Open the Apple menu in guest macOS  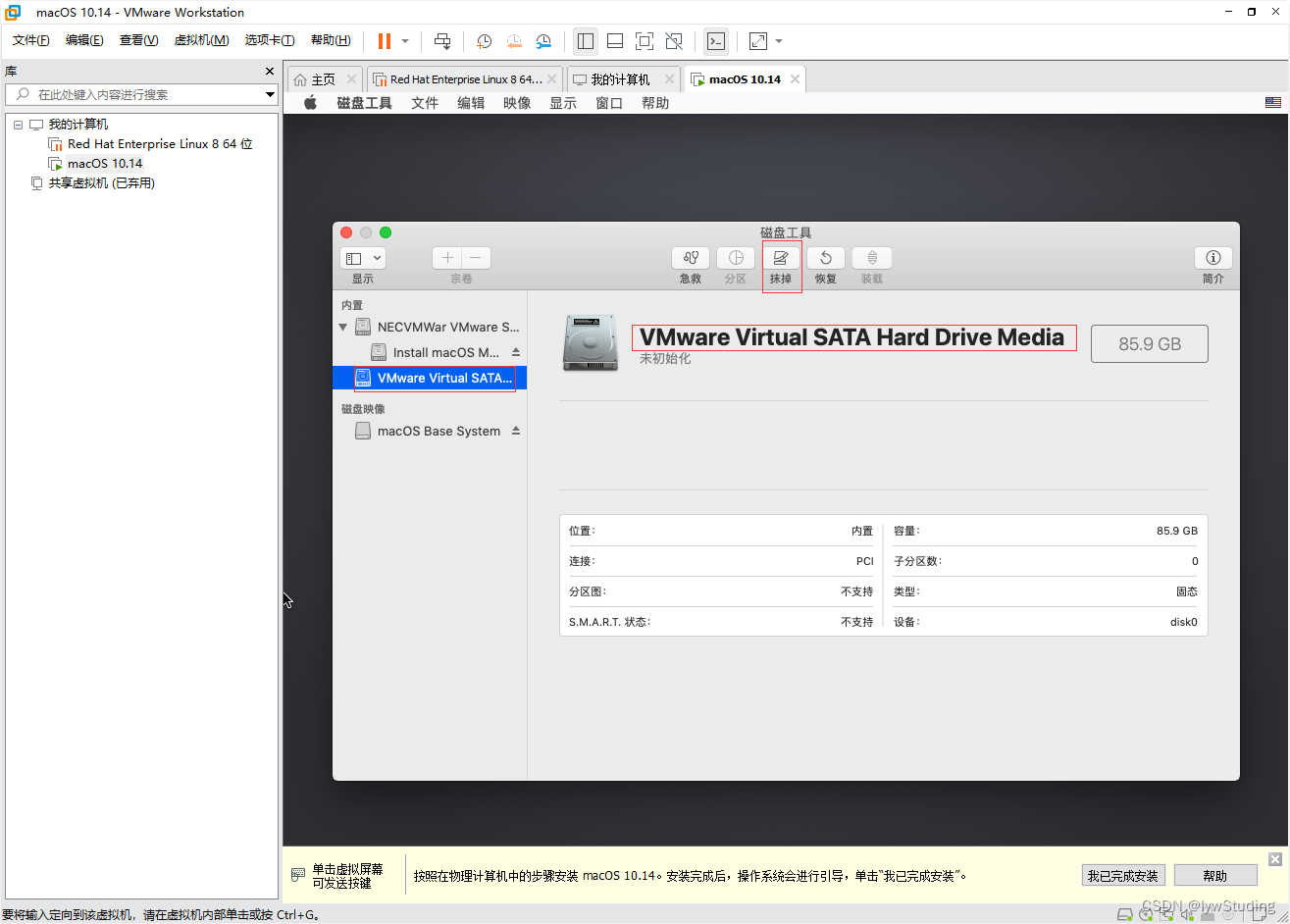[310, 103]
